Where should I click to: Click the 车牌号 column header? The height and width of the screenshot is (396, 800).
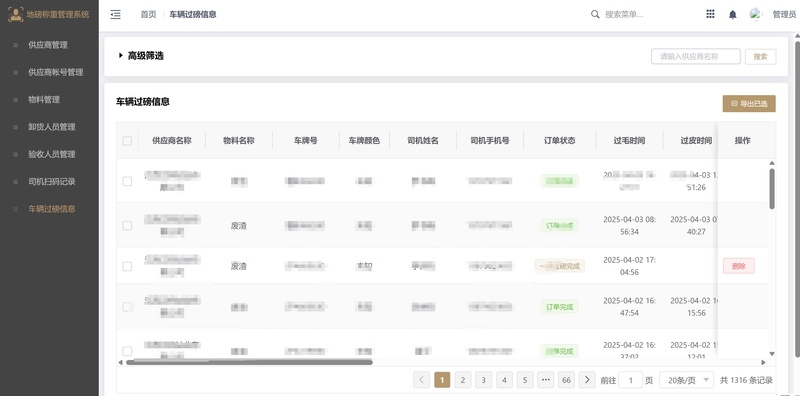(x=306, y=140)
